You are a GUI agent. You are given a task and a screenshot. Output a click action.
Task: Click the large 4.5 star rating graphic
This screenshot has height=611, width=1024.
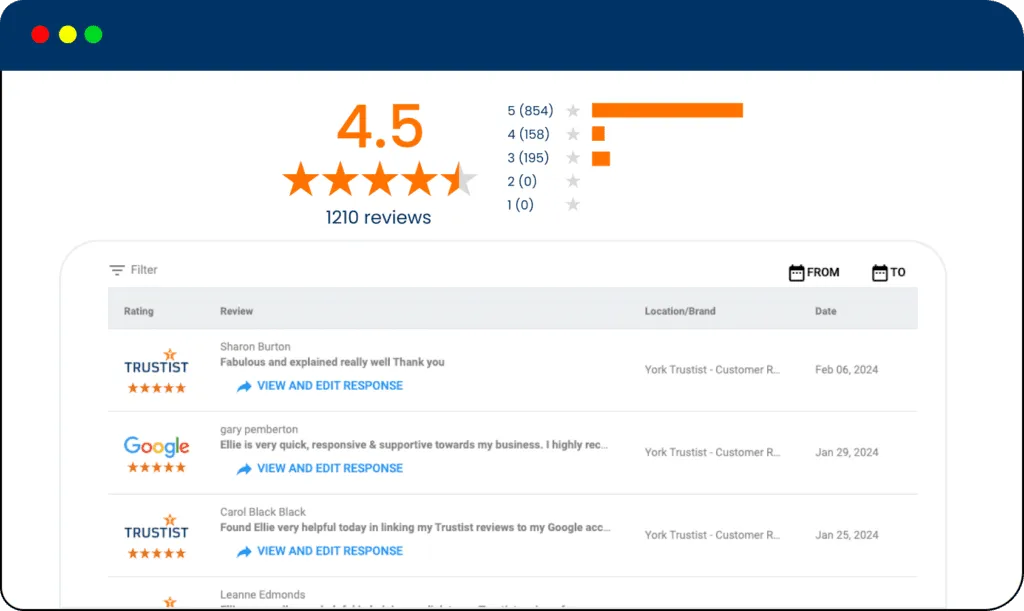(379, 179)
